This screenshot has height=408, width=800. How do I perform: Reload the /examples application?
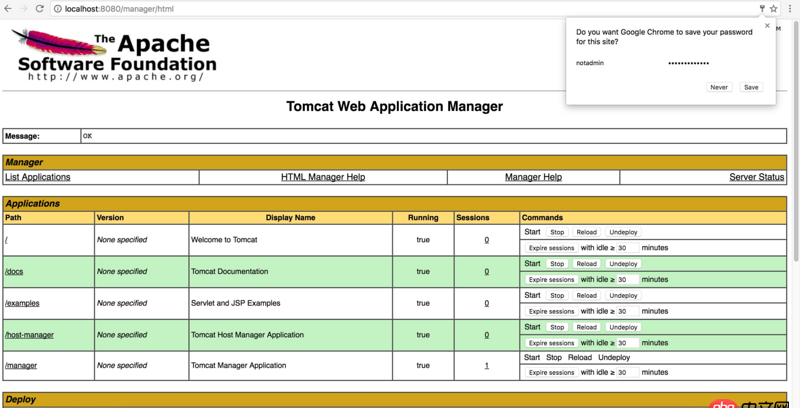tap(586, 296)
